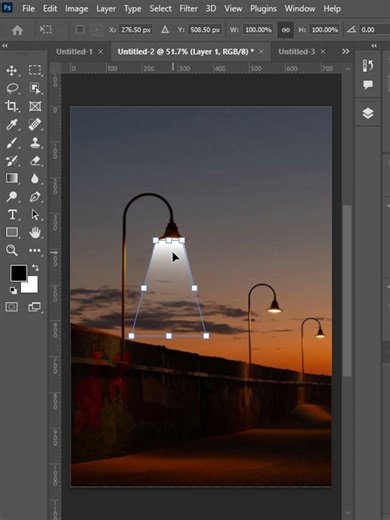Viewport: 390px width, 520px height.
Task: Open the File menu
Action: pos(28,9)
